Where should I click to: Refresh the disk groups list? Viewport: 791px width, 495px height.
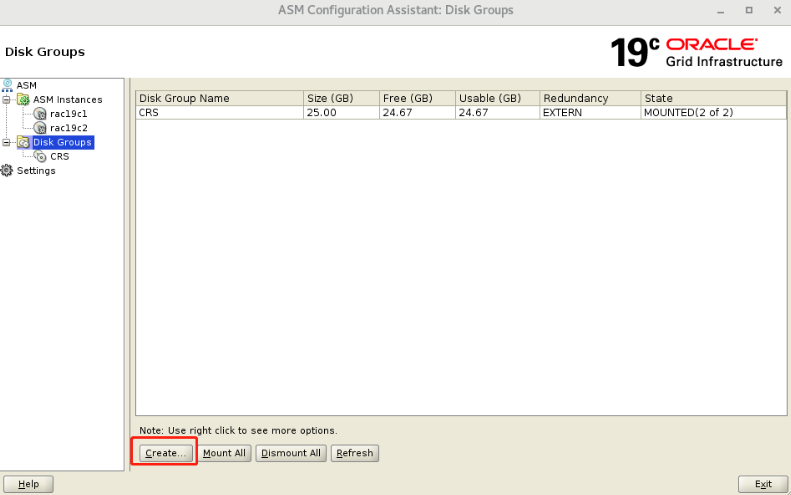coord(355,453)
